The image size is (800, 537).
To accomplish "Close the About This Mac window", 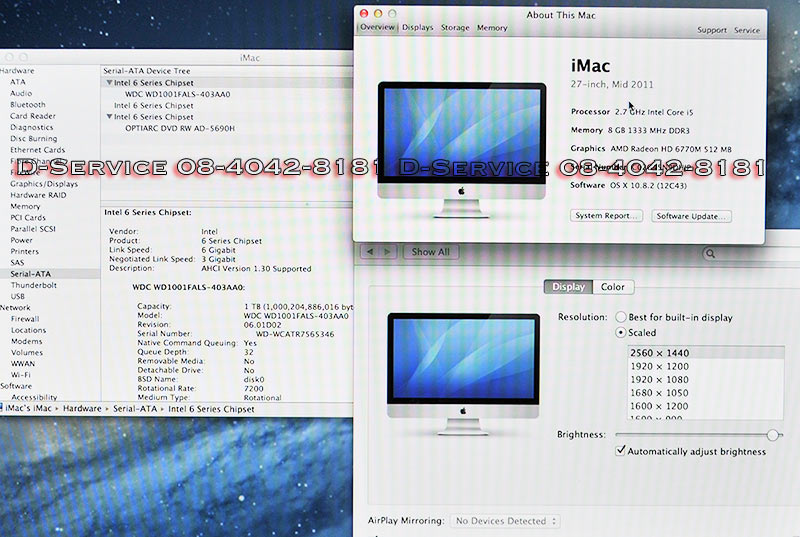I will click(x=364, y=14).
